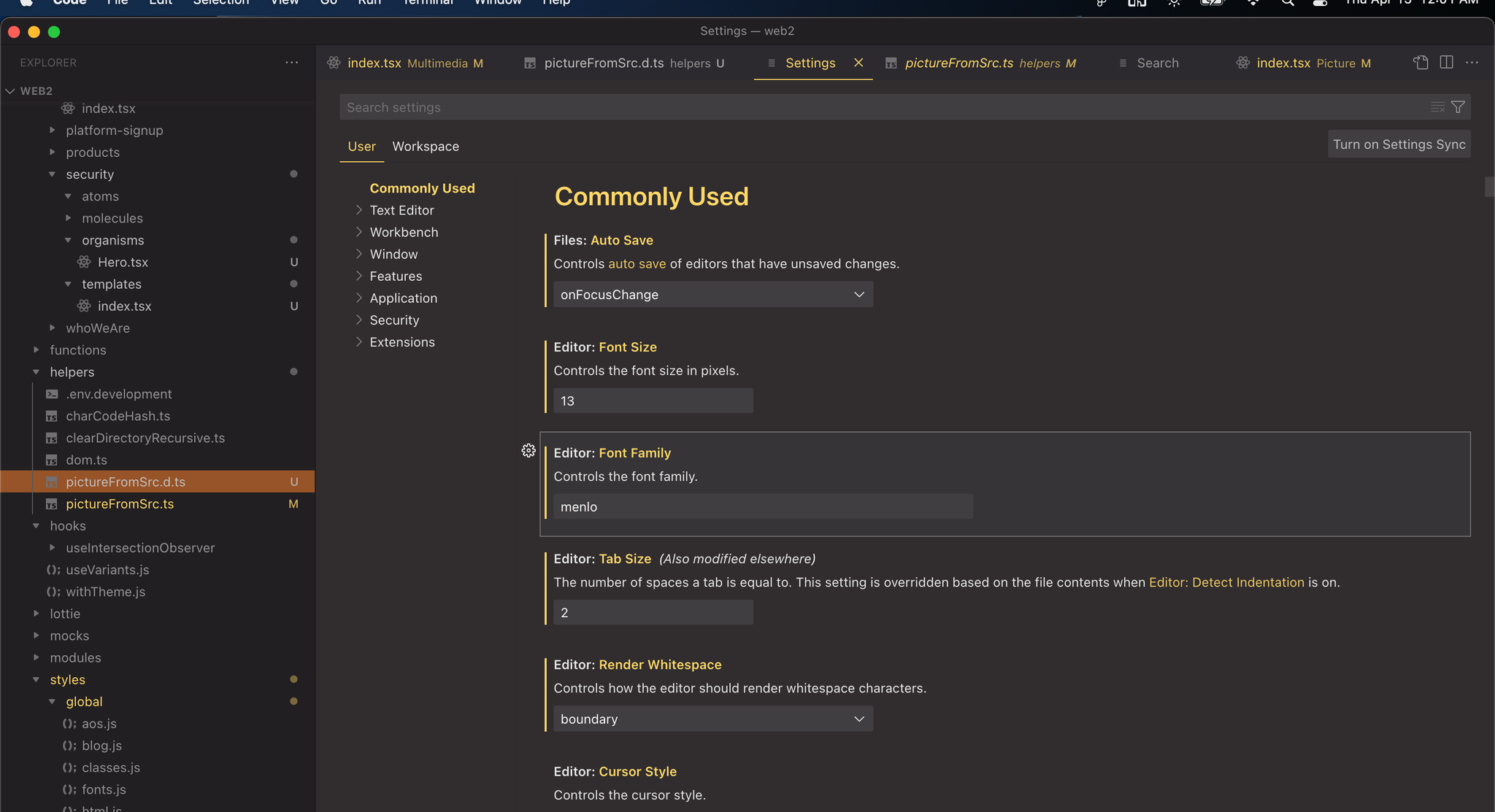
Task: Open the View menu in menu bar
Action: coord(285,3)
